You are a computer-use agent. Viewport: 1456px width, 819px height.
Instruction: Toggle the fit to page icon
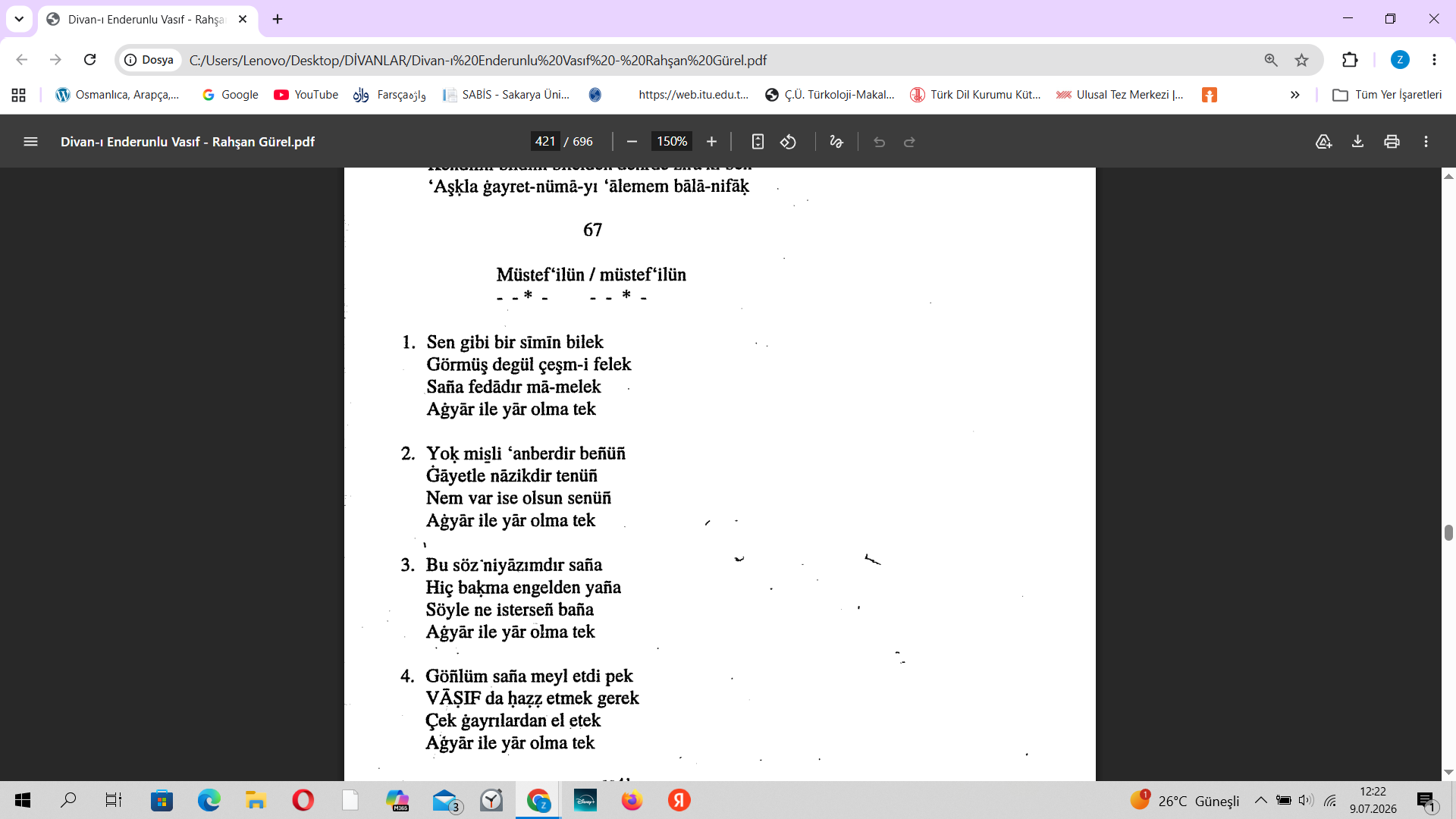coord(758,142)
